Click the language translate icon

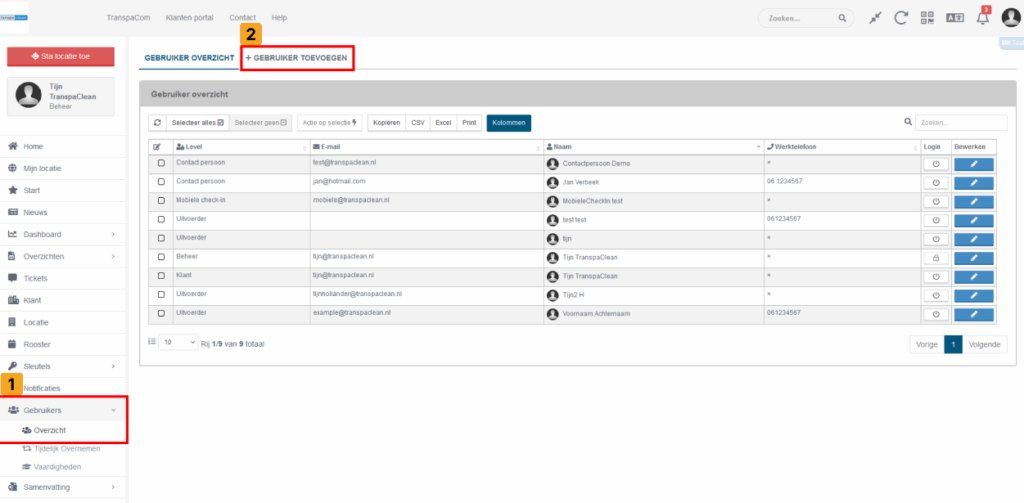coord(955,18)
